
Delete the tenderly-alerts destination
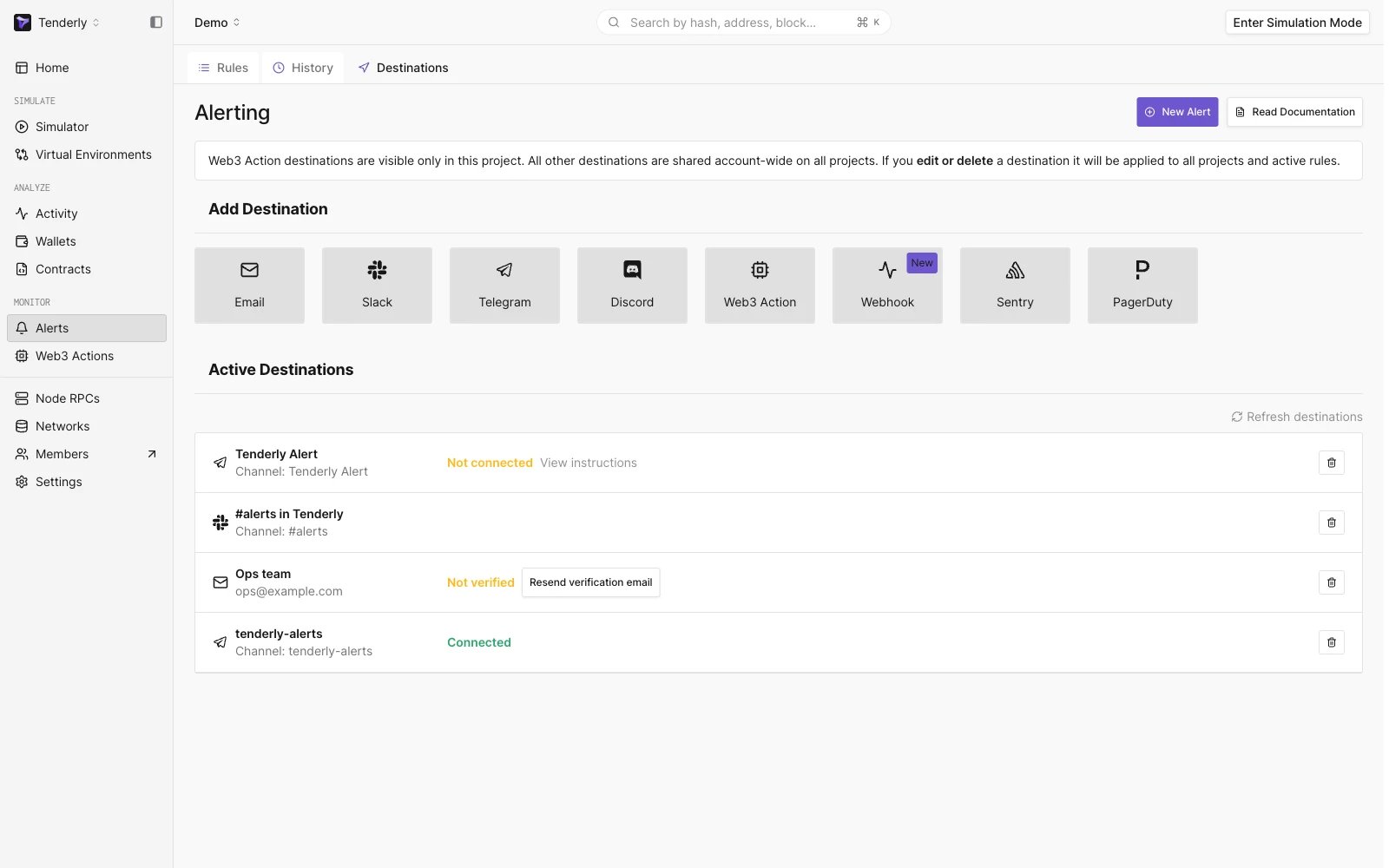click(1332, 642)
